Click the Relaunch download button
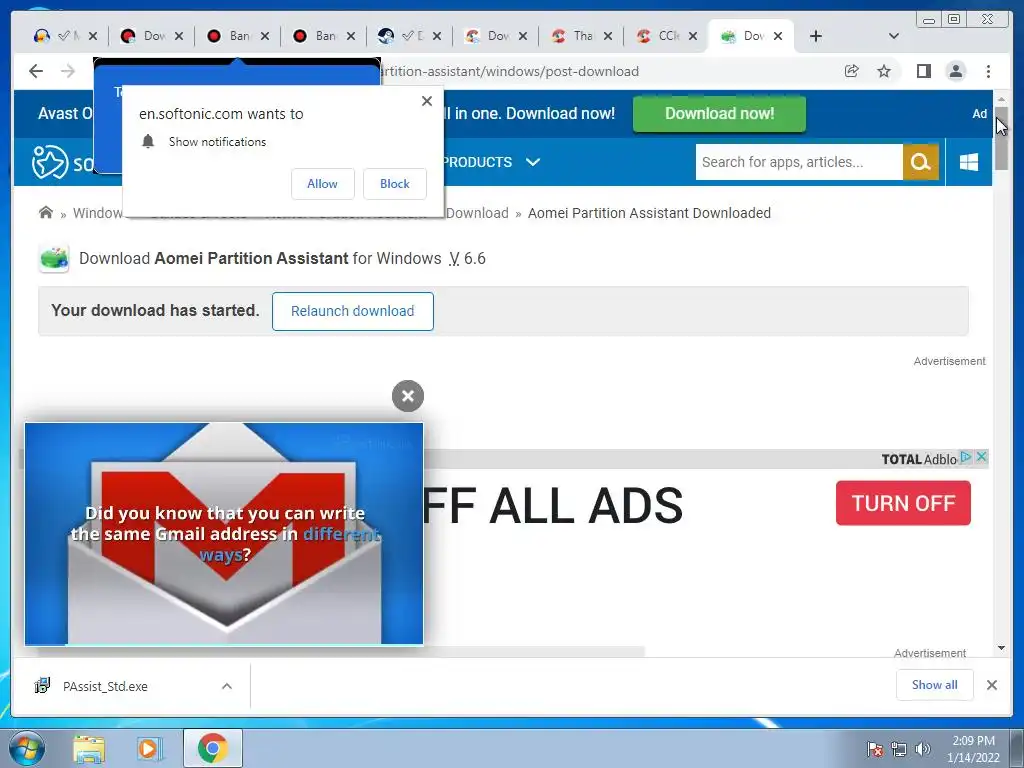 (x=353, y=311)
